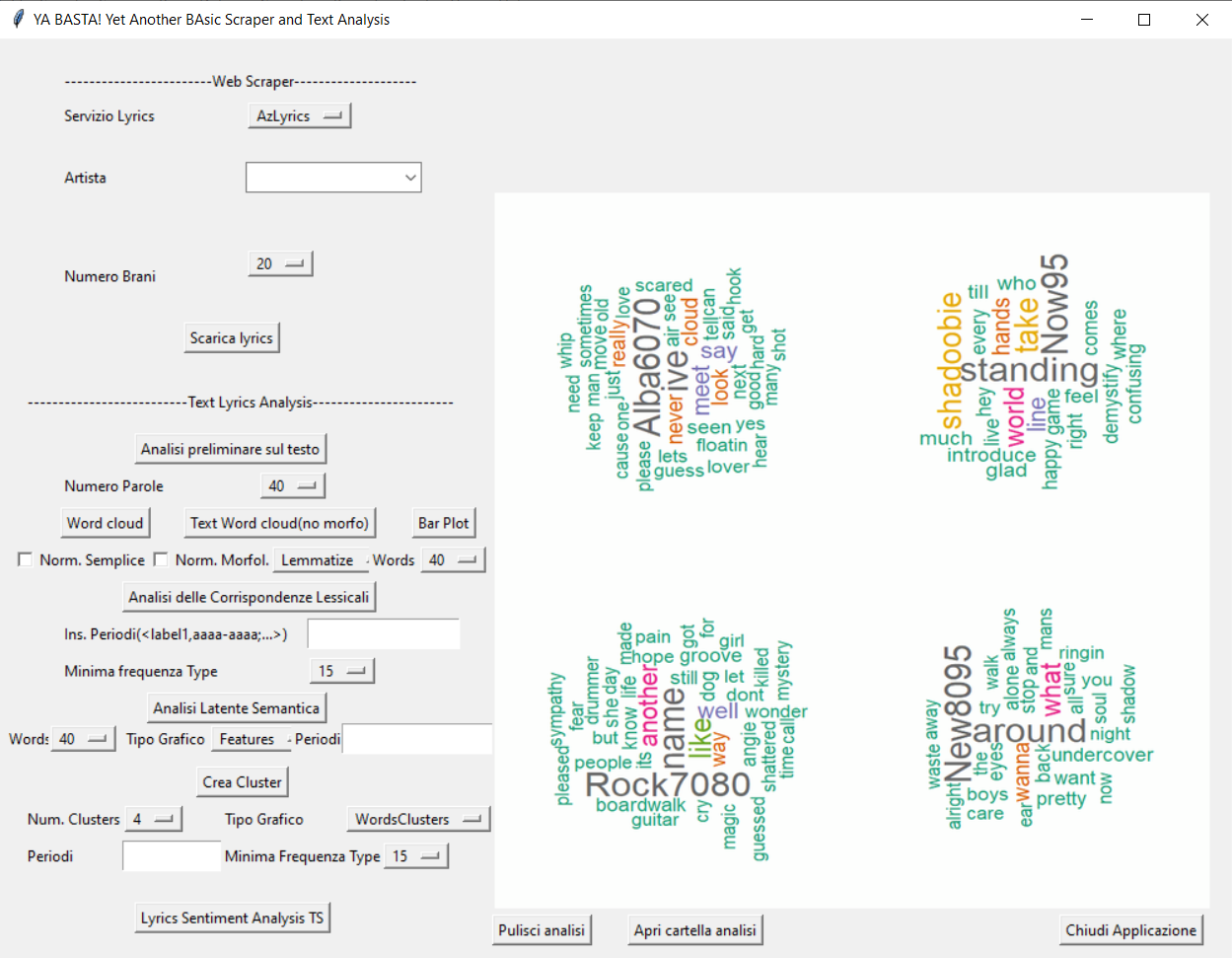Run Lyrics Sentiment Analysis TS
The width and height of the screenshot is (1232, 958).
pos(232,918)
